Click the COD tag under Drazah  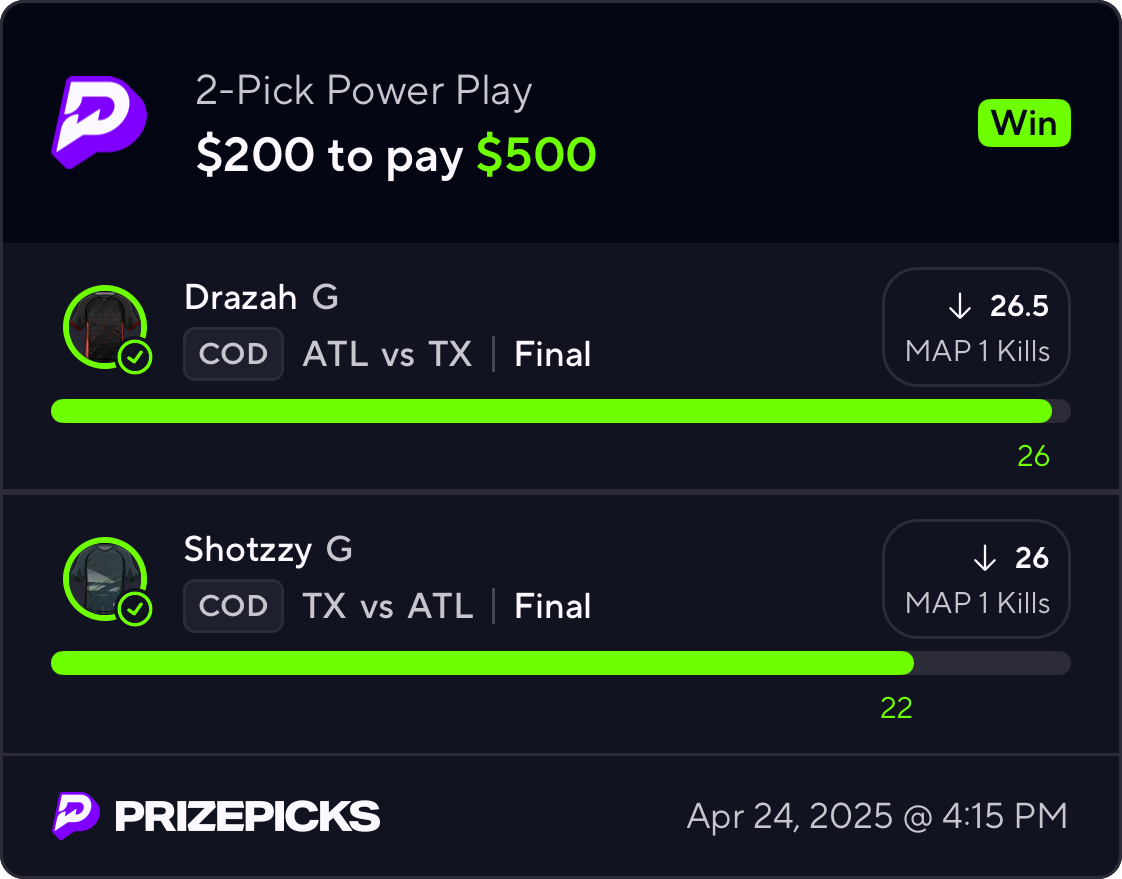point(233,354)
